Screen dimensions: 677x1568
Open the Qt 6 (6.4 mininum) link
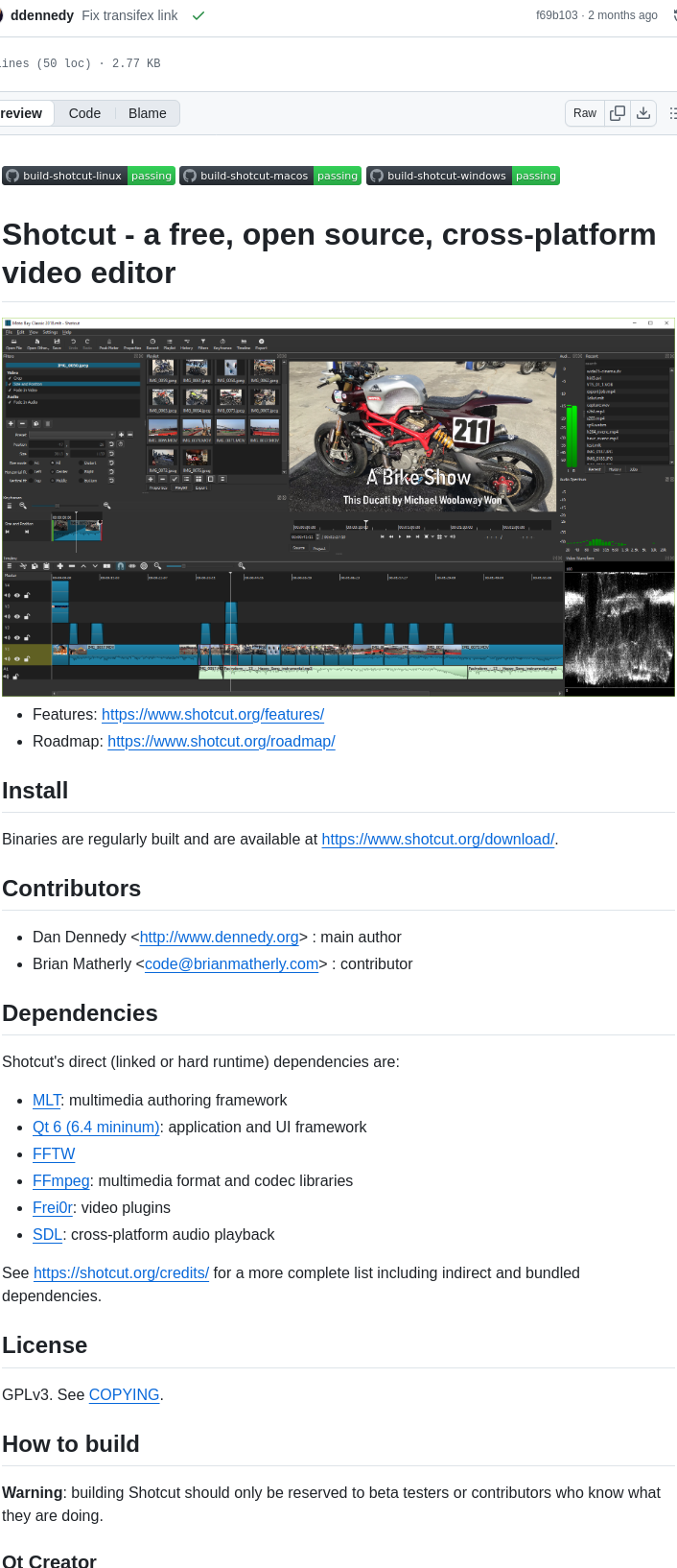pyautogui.click(x=96, y=1127)
